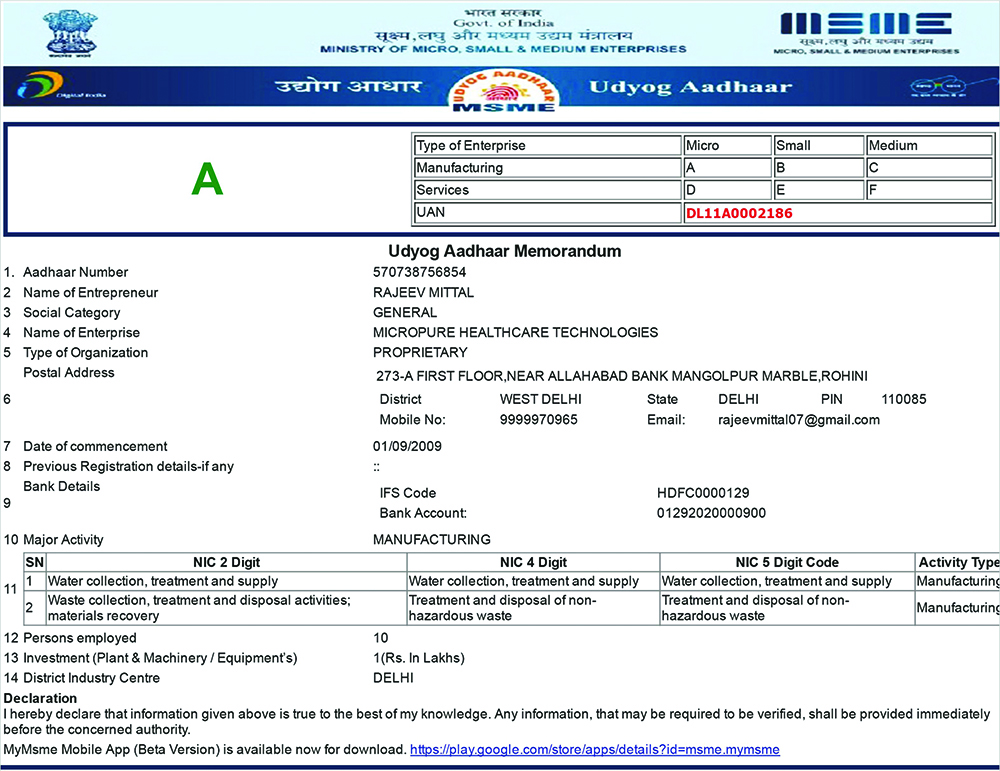
Task: Select the UAN number DL11A0002186
Action: (x=739, y=213)
